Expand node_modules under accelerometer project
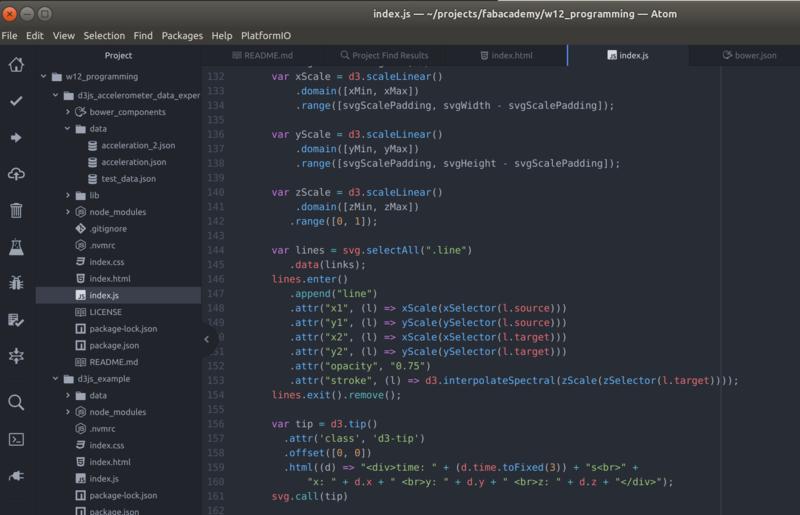 point(67,212)
